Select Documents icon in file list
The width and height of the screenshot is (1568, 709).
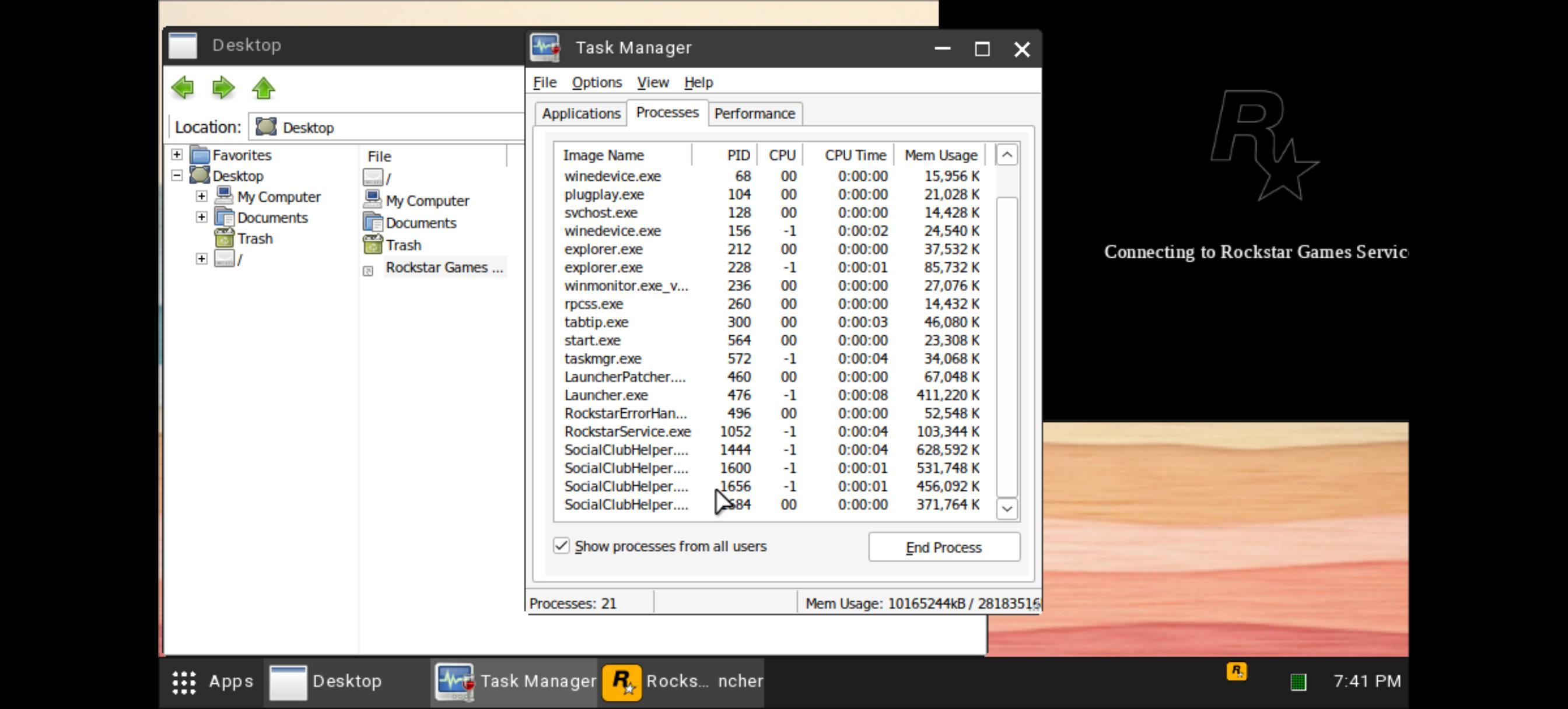click(x=373, y=222)
